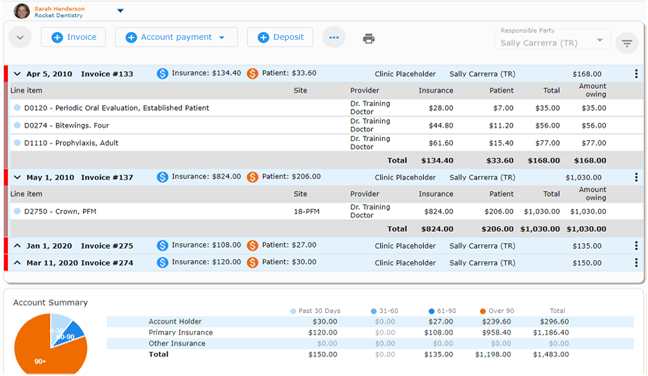Viewport: 648px width, 376px height.
Task: Open the filter options icon
Action: click(x=627, y=43)
